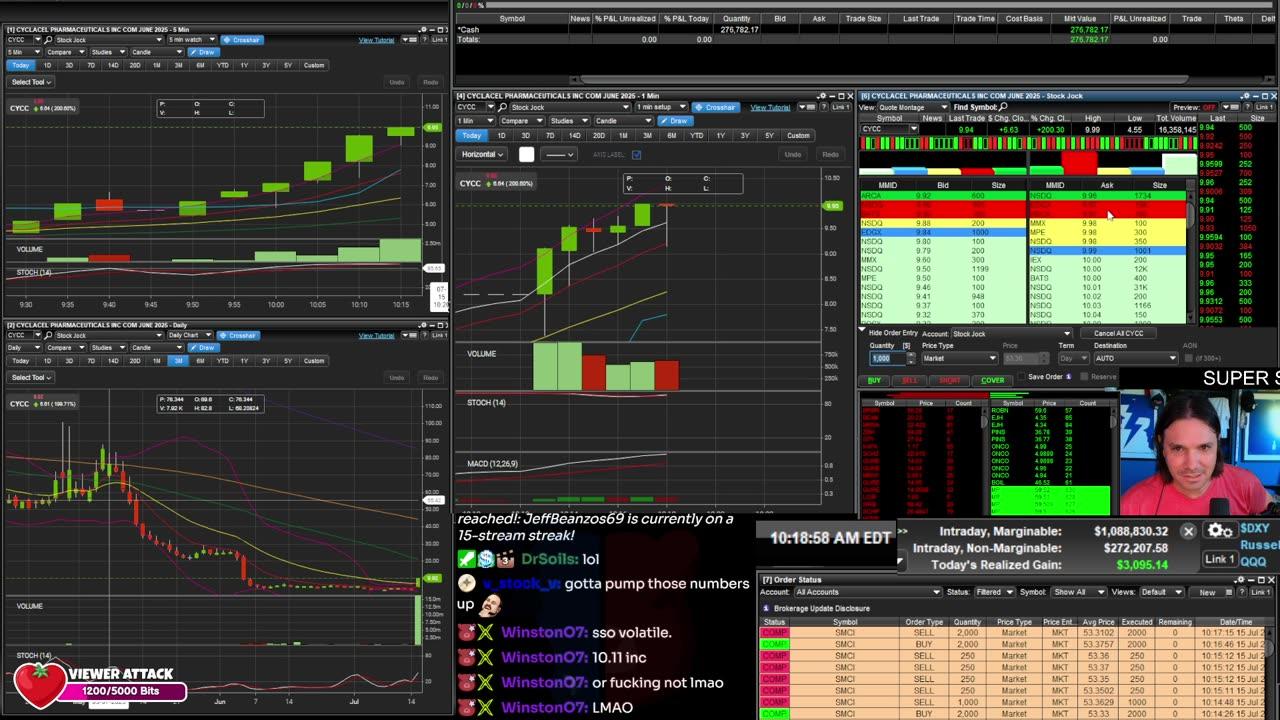Open View Tutorial in Daily chart
Image resolution: width=1280 pixels, height=720 pixels.
[x=377, y=335]
